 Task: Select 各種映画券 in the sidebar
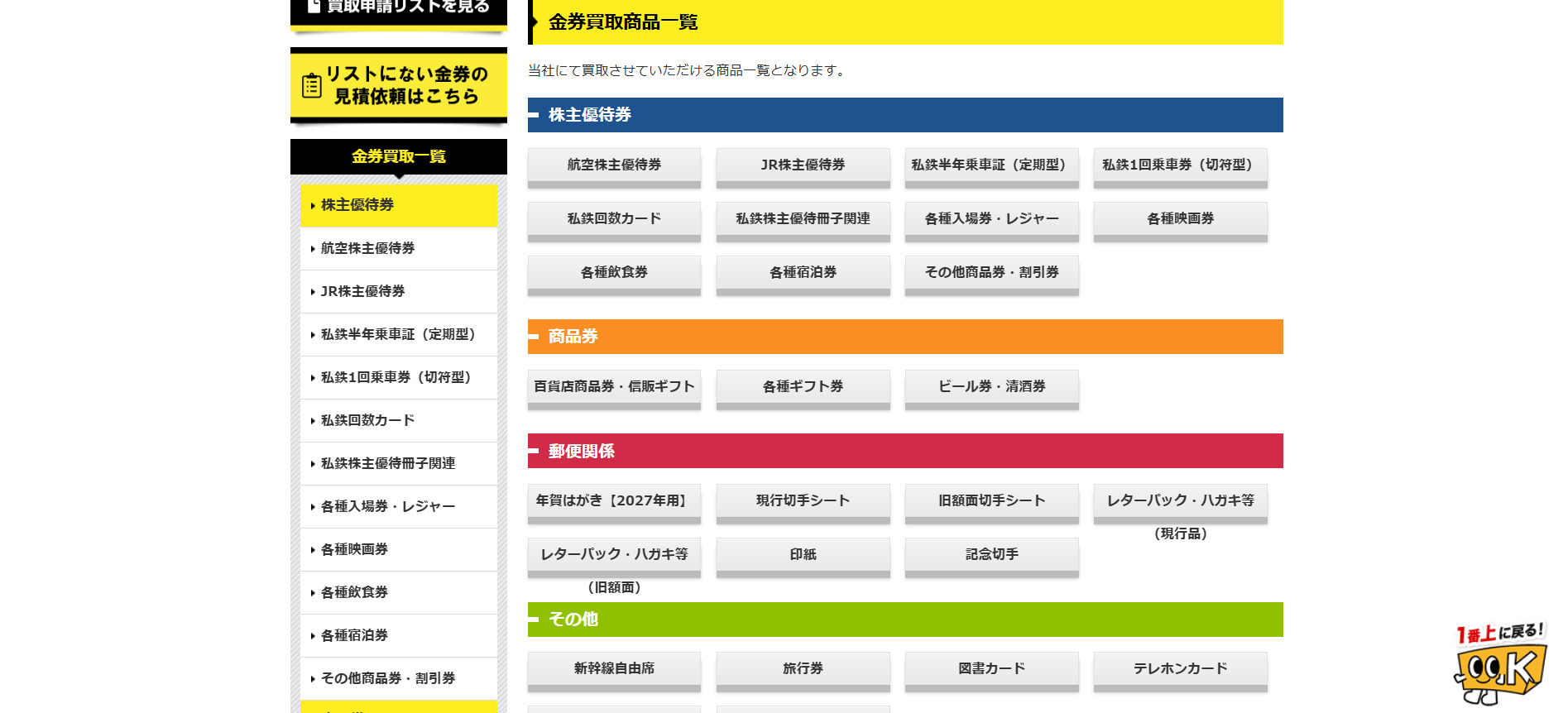coord(399,549)
